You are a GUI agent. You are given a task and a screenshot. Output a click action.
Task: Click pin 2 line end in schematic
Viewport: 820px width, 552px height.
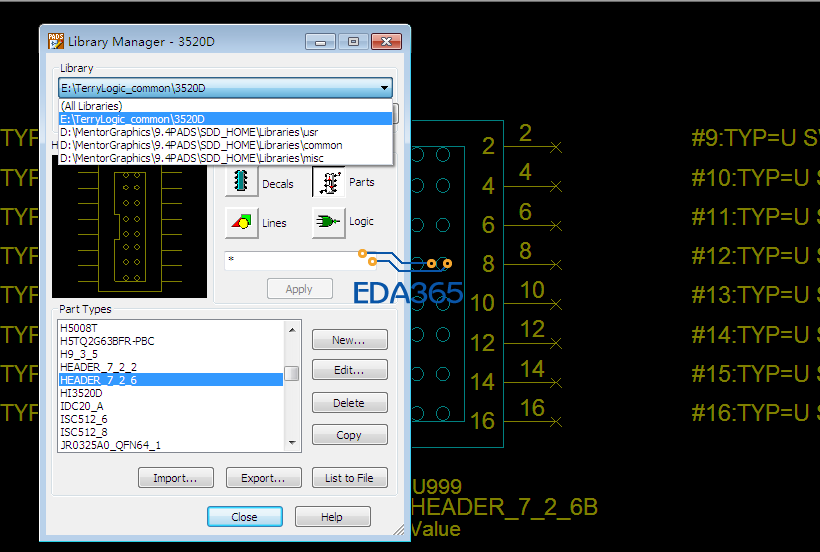click(x=556, y=147)
